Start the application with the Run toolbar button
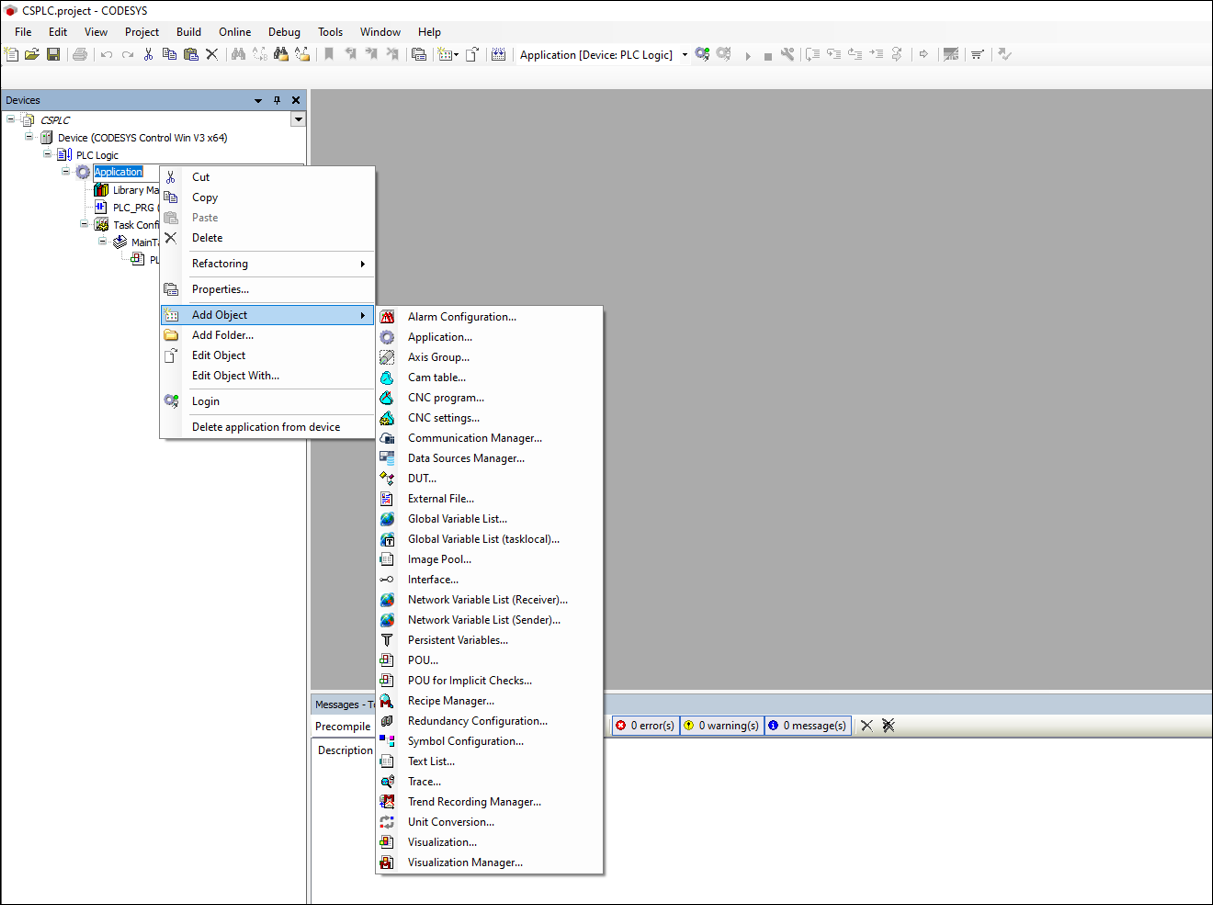Image resolution: width=1213 pixels, height=905 pixels. click(749, 54)
